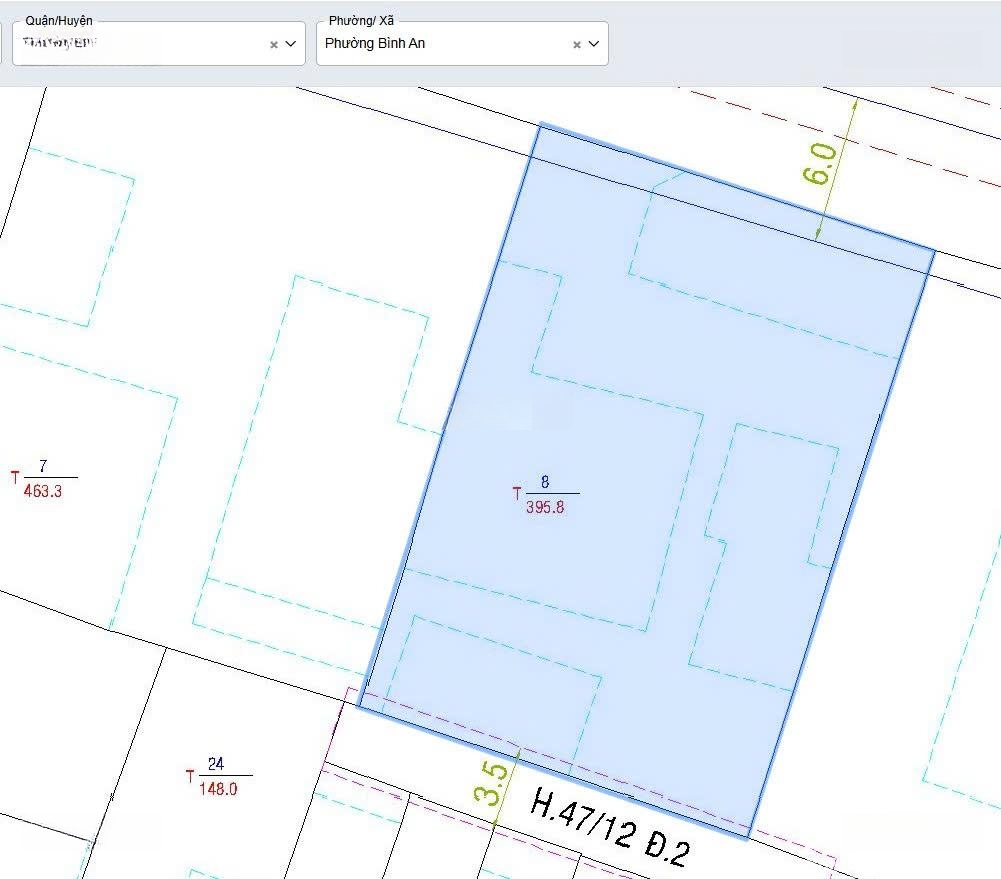
Task: Click the 148.0 area label
Action: pyautogui.click(x=218, y=788)
